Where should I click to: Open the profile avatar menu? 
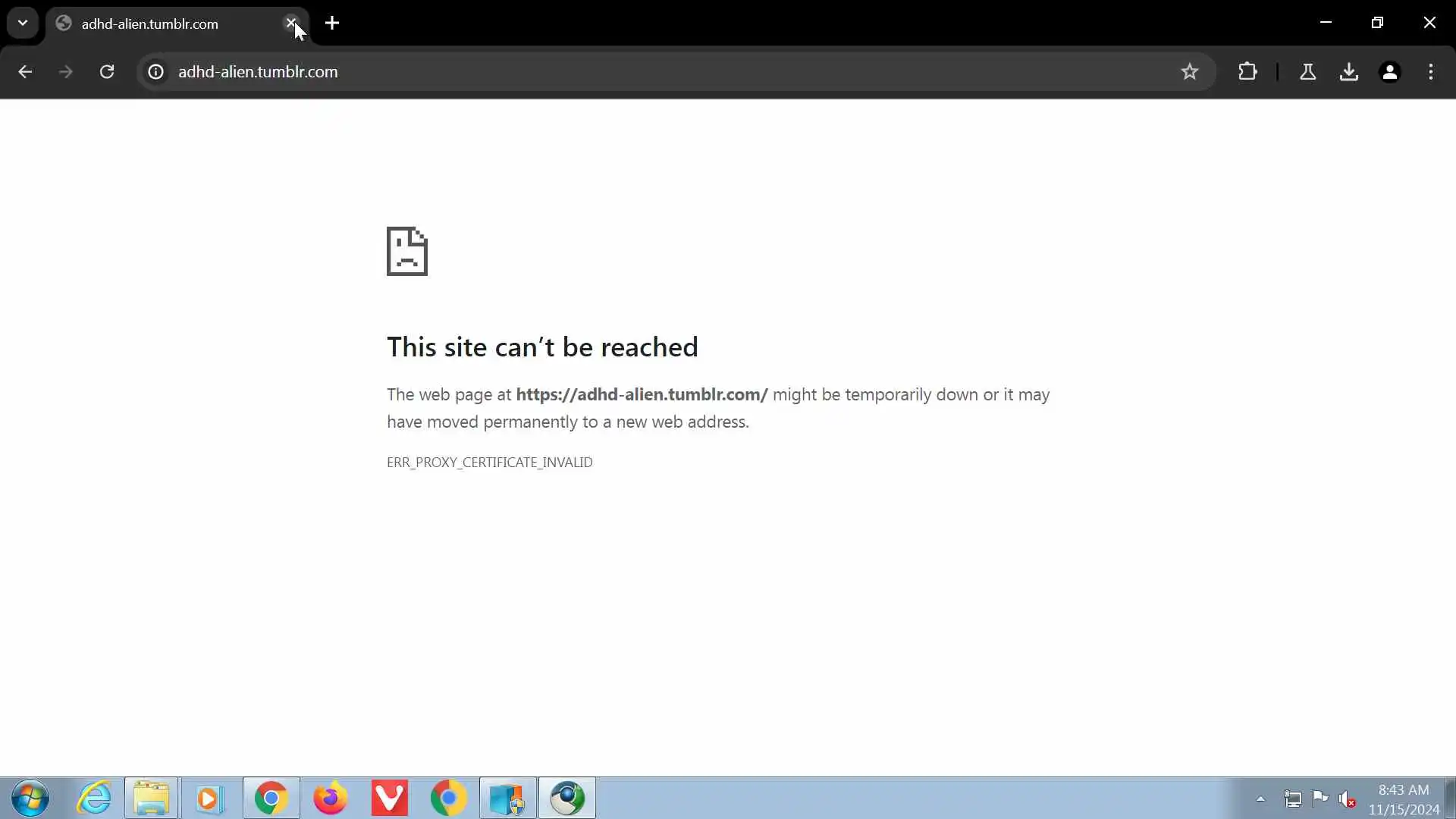(1389, 72)
